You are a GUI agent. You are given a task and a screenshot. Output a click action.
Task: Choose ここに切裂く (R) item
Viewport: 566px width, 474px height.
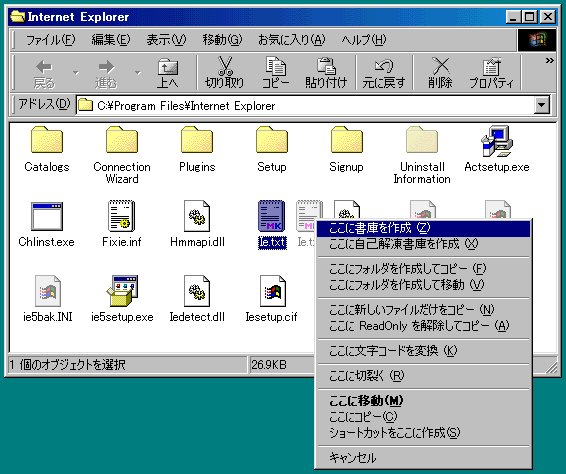pos(423,376)
